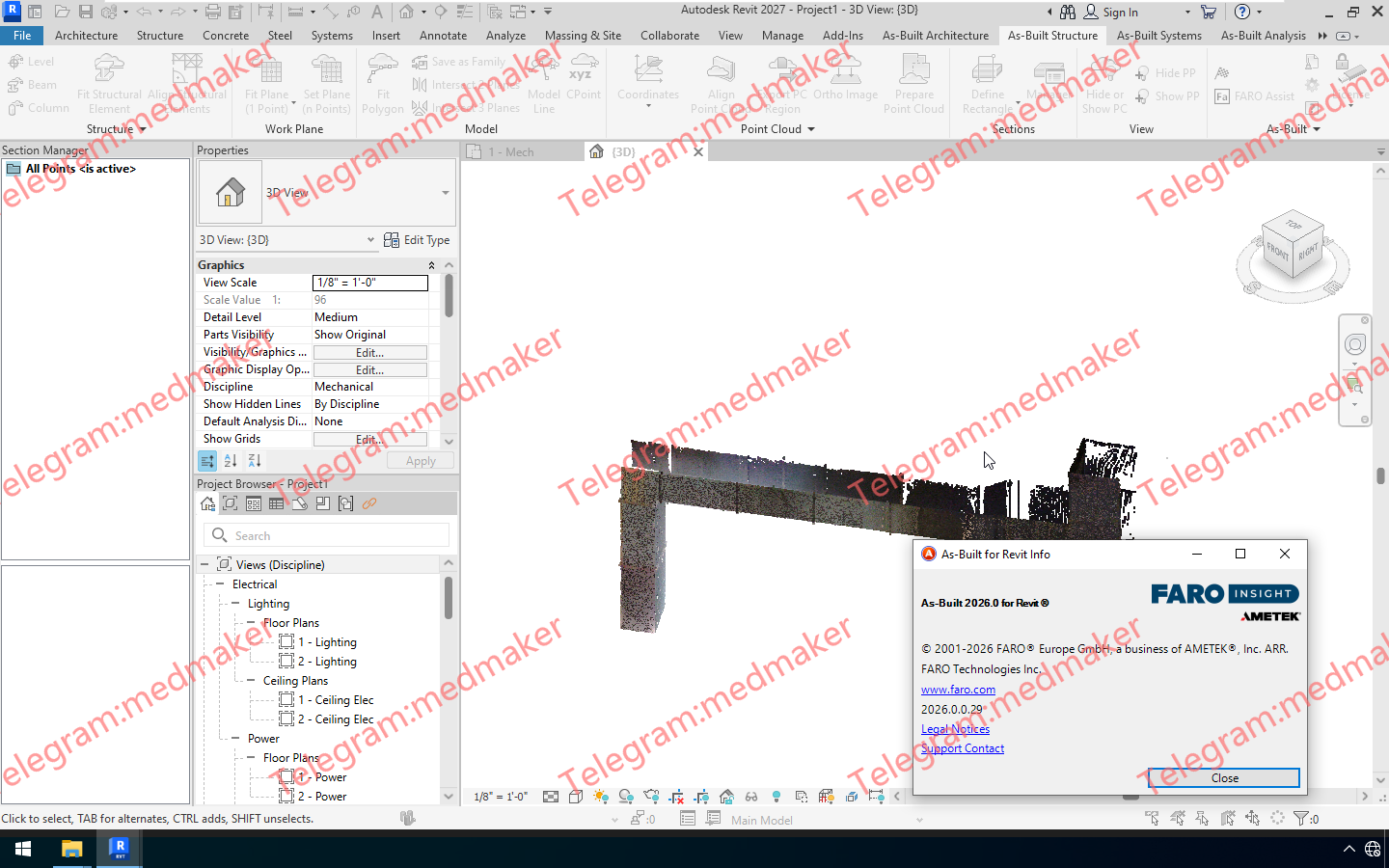Screen dimensions: 1389x868
Task: Collapse the Power tree node
Action: 235,739
